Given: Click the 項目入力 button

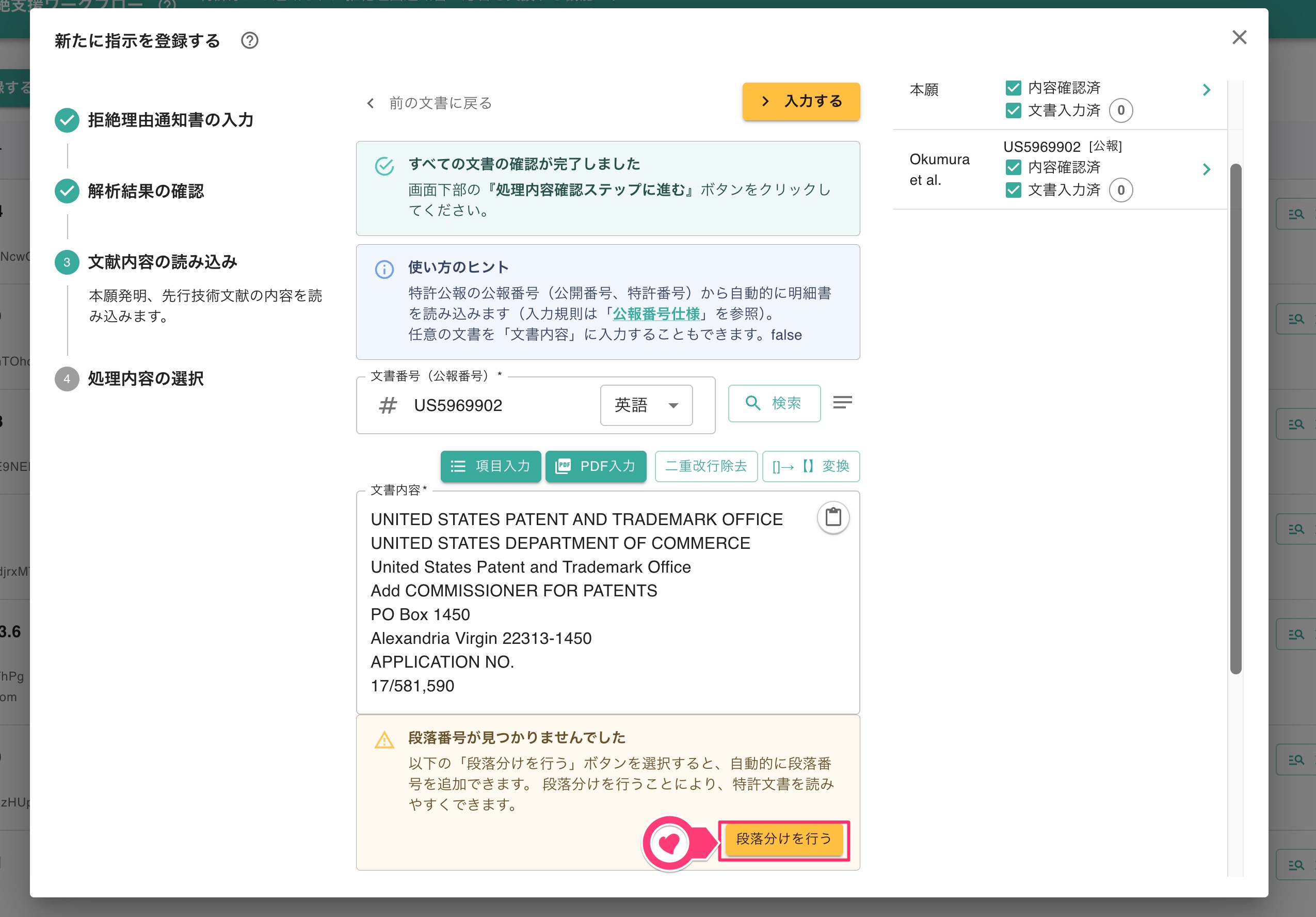Looking at the screenshot, I should pos(491,466).
